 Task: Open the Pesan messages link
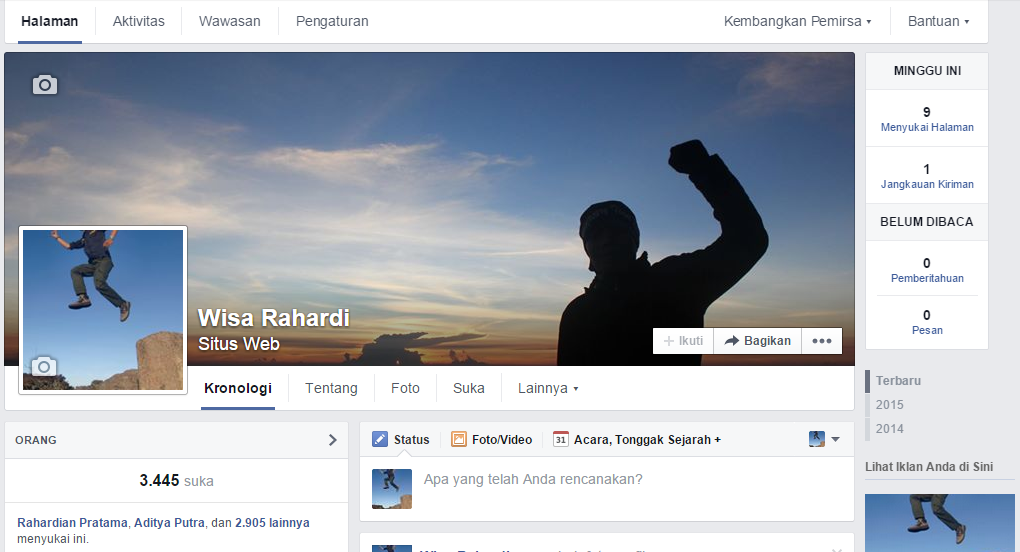coord(927,330)
